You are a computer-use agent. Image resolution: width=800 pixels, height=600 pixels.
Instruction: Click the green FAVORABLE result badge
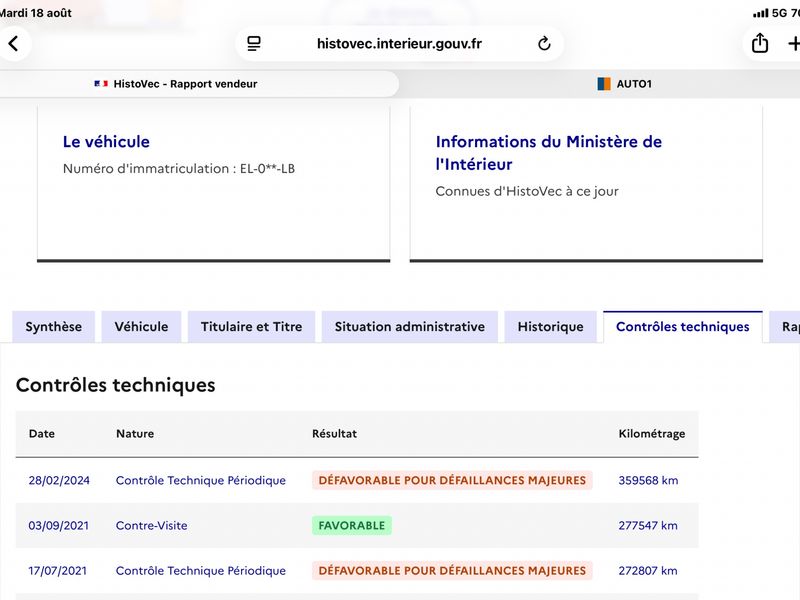click(352, 526)
